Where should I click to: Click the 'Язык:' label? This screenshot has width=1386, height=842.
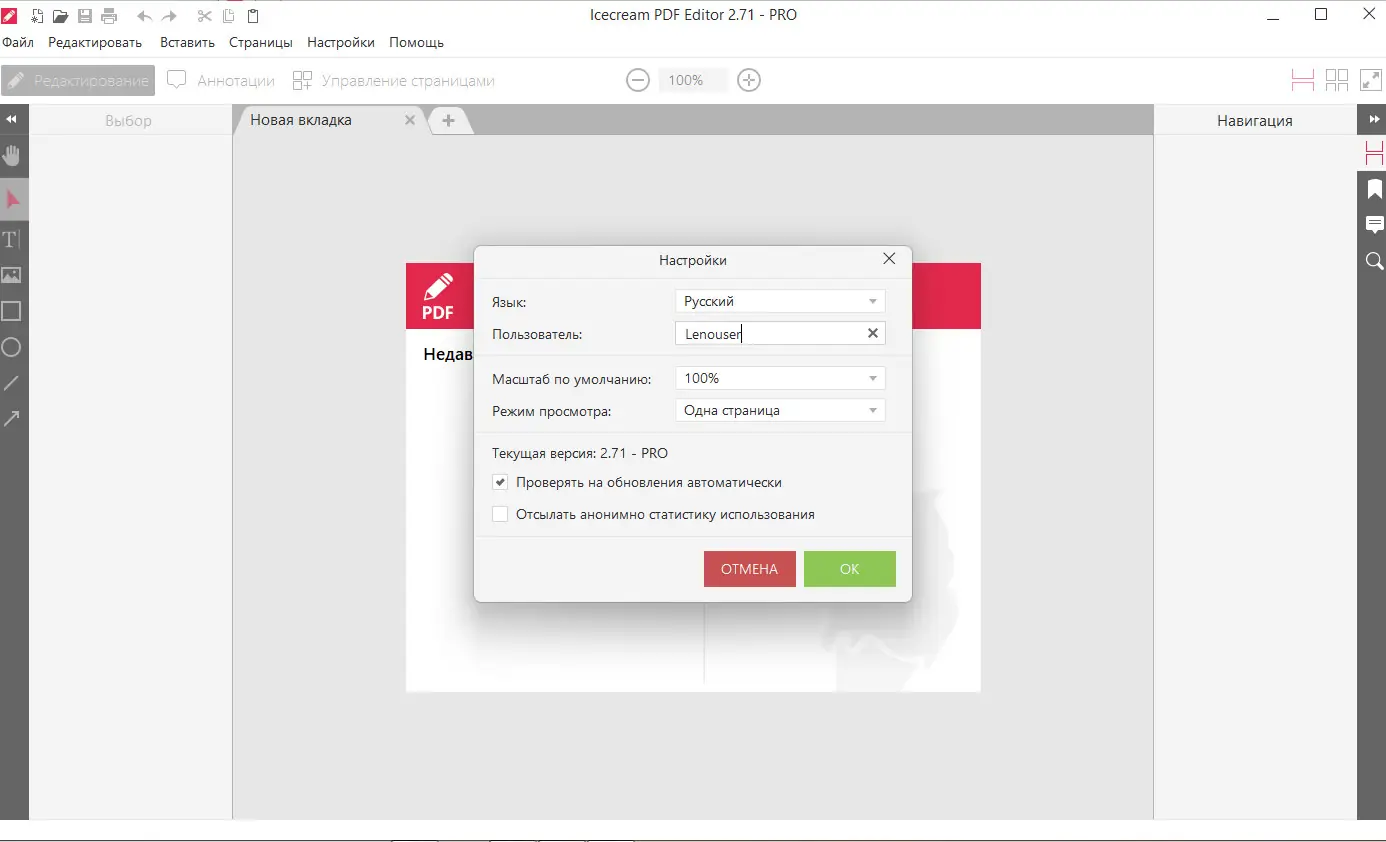point(509,302)
